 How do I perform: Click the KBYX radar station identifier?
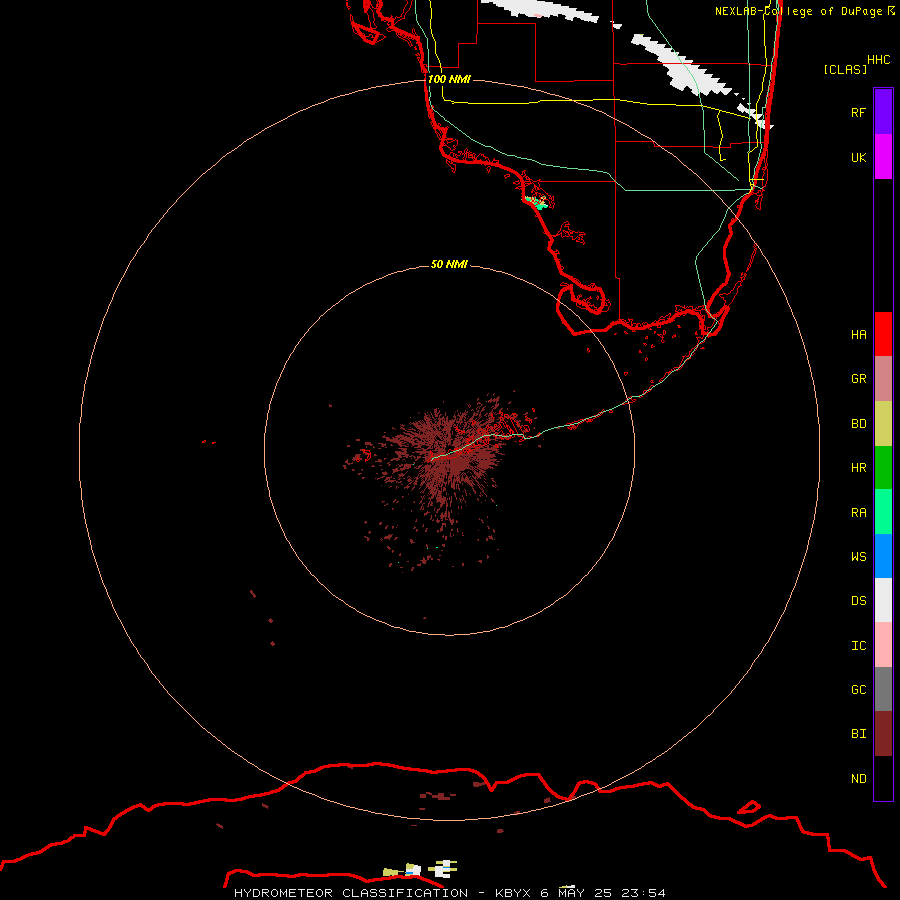pos(513,893)
